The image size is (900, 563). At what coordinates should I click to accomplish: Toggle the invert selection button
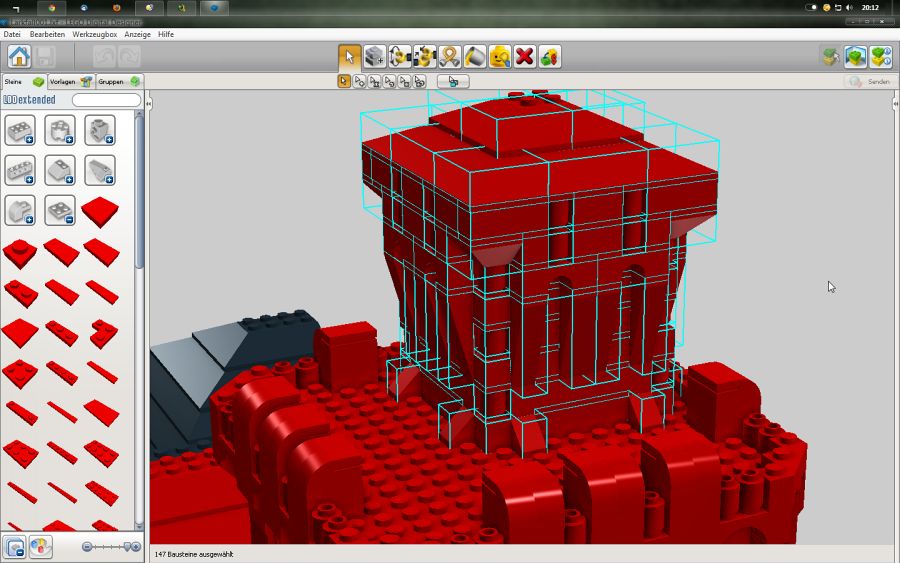[453, 81]
